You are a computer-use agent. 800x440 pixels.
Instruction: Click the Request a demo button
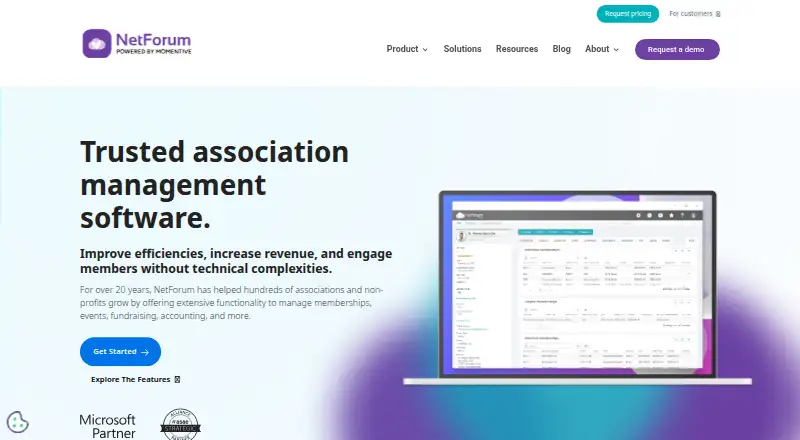(x=677, y=50)
